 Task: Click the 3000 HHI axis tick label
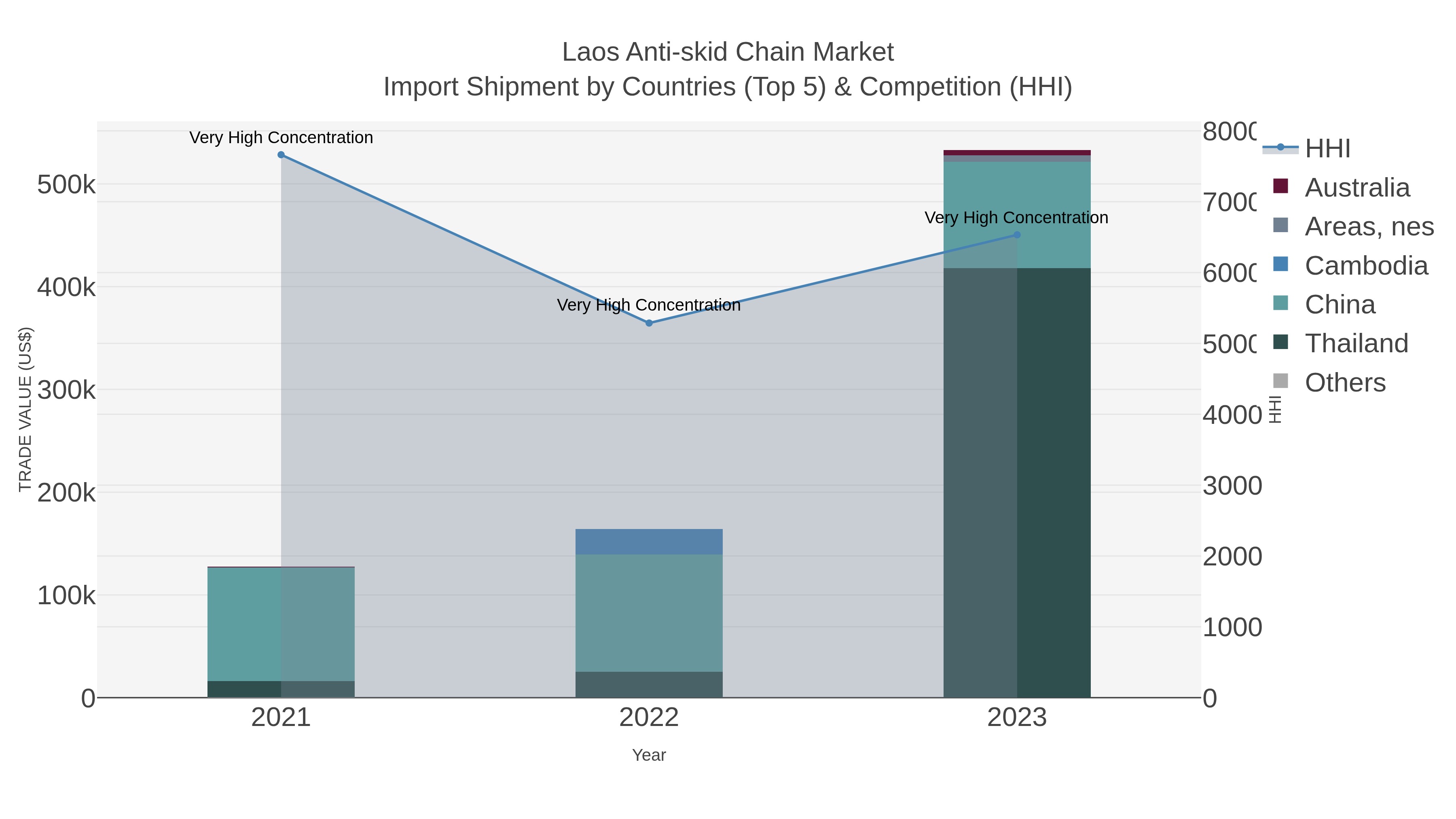pos(1232,485)
